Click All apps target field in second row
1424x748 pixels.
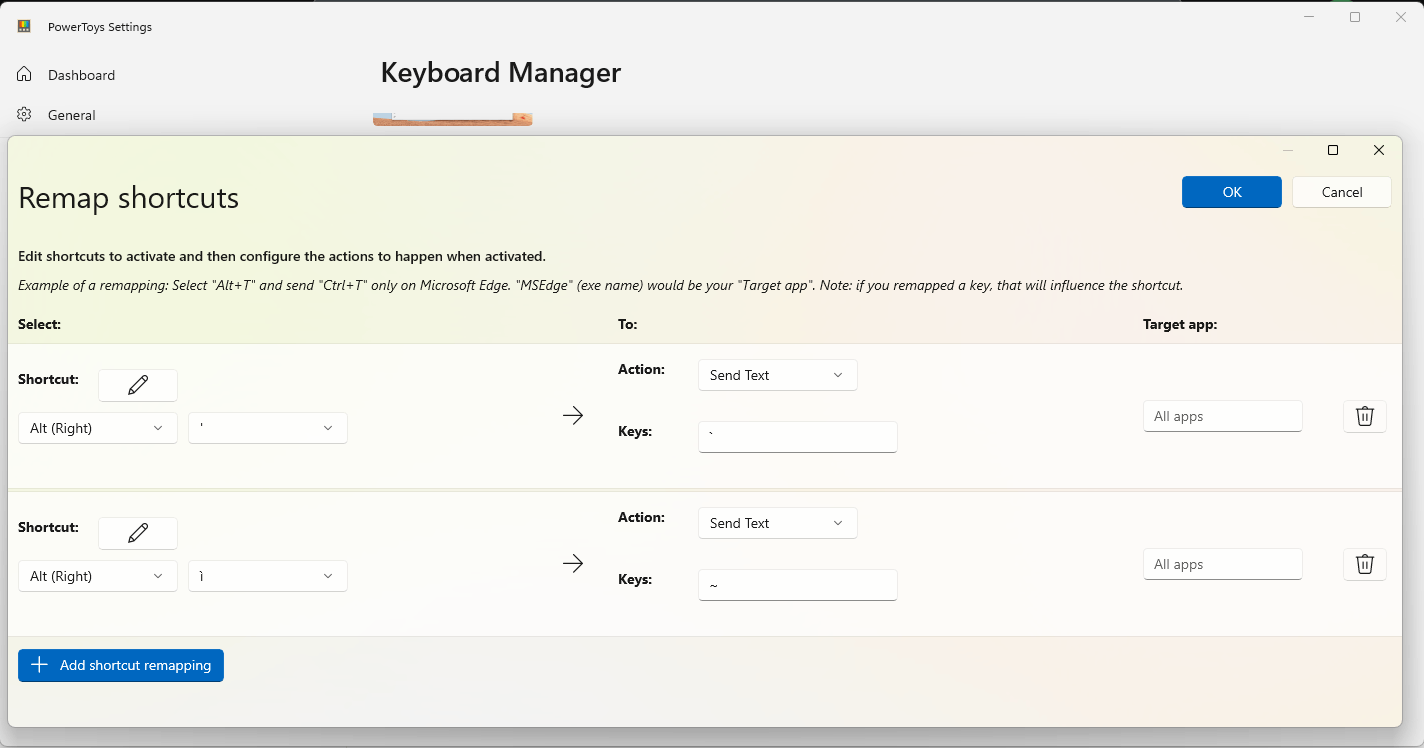tap(1223, 564)
